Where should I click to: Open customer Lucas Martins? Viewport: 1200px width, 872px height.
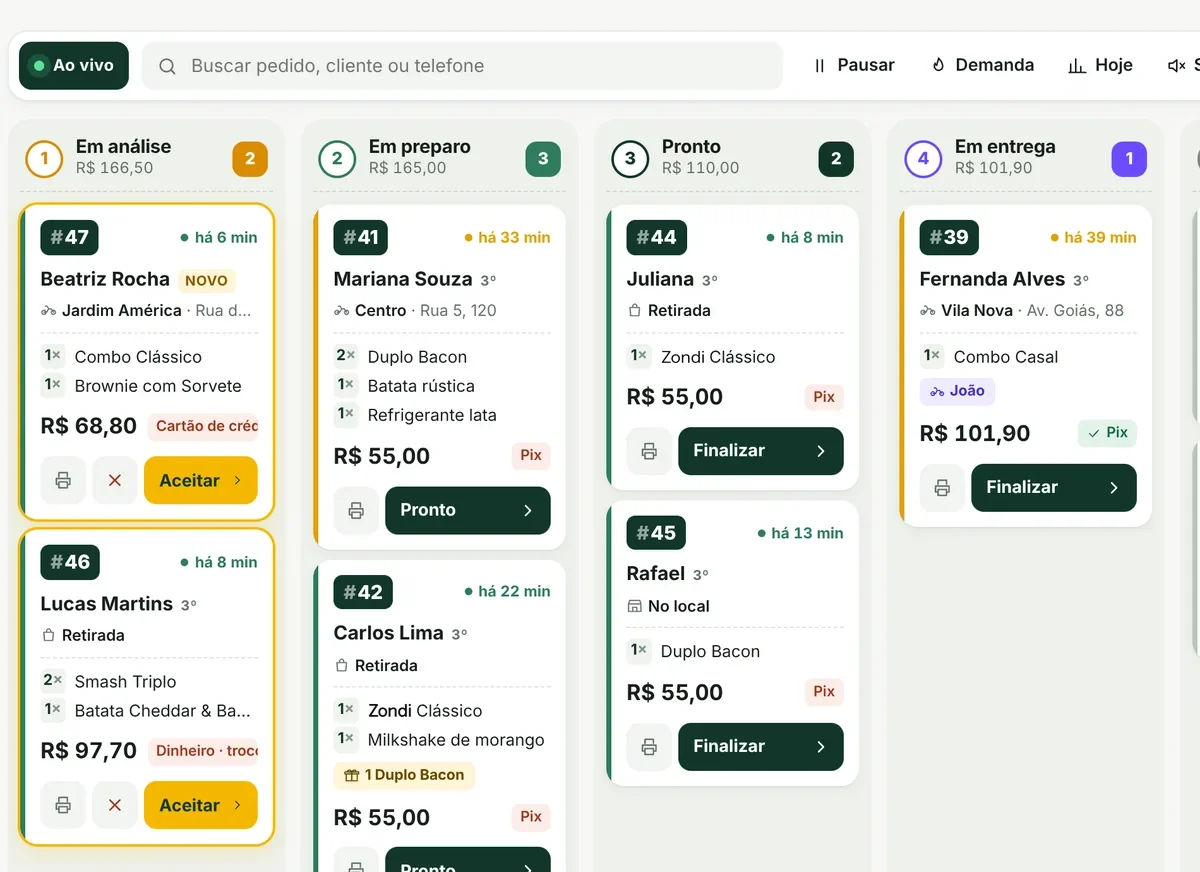pyautogui.click(x=107, y=604)
